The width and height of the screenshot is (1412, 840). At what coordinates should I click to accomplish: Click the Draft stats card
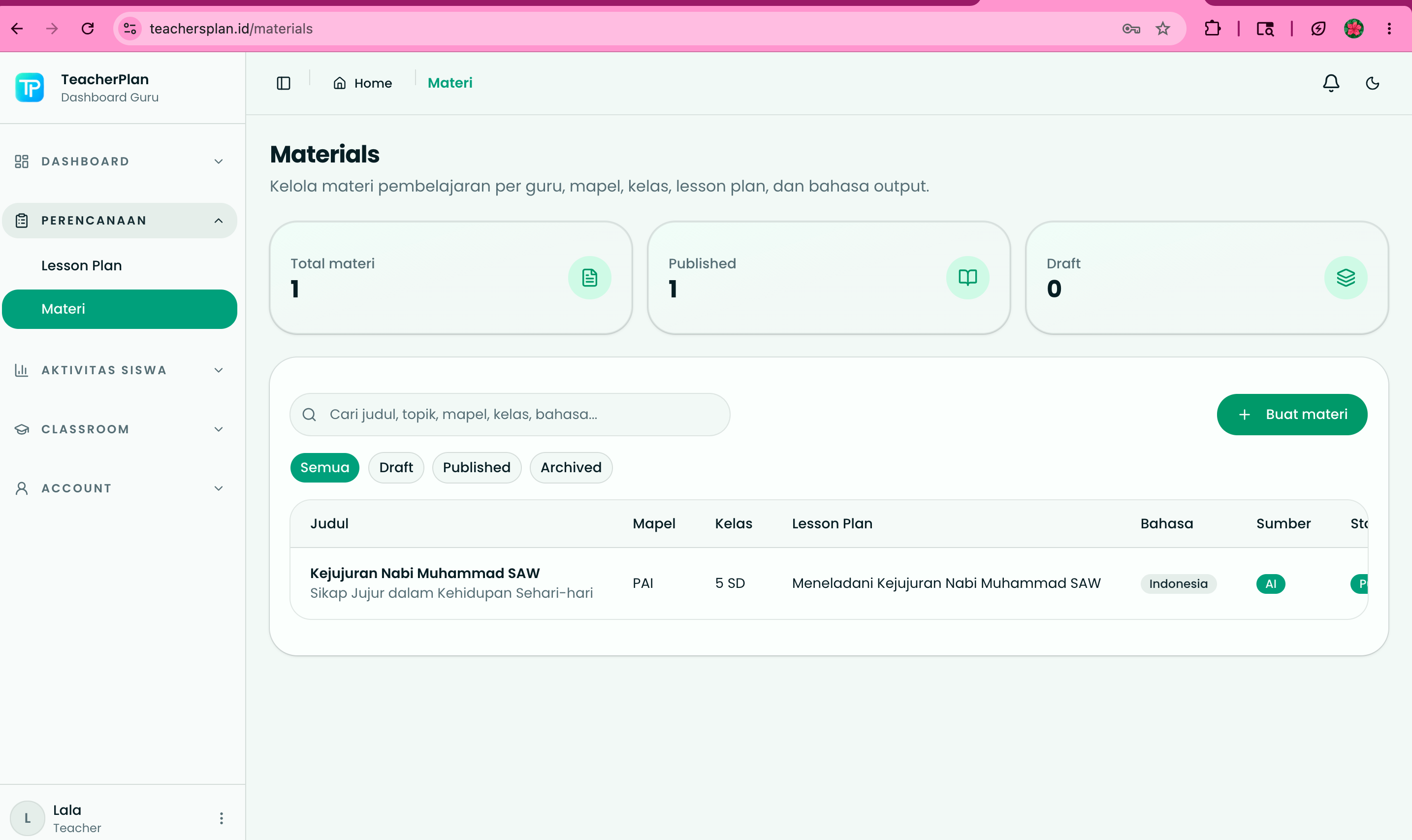[1207, 277]
